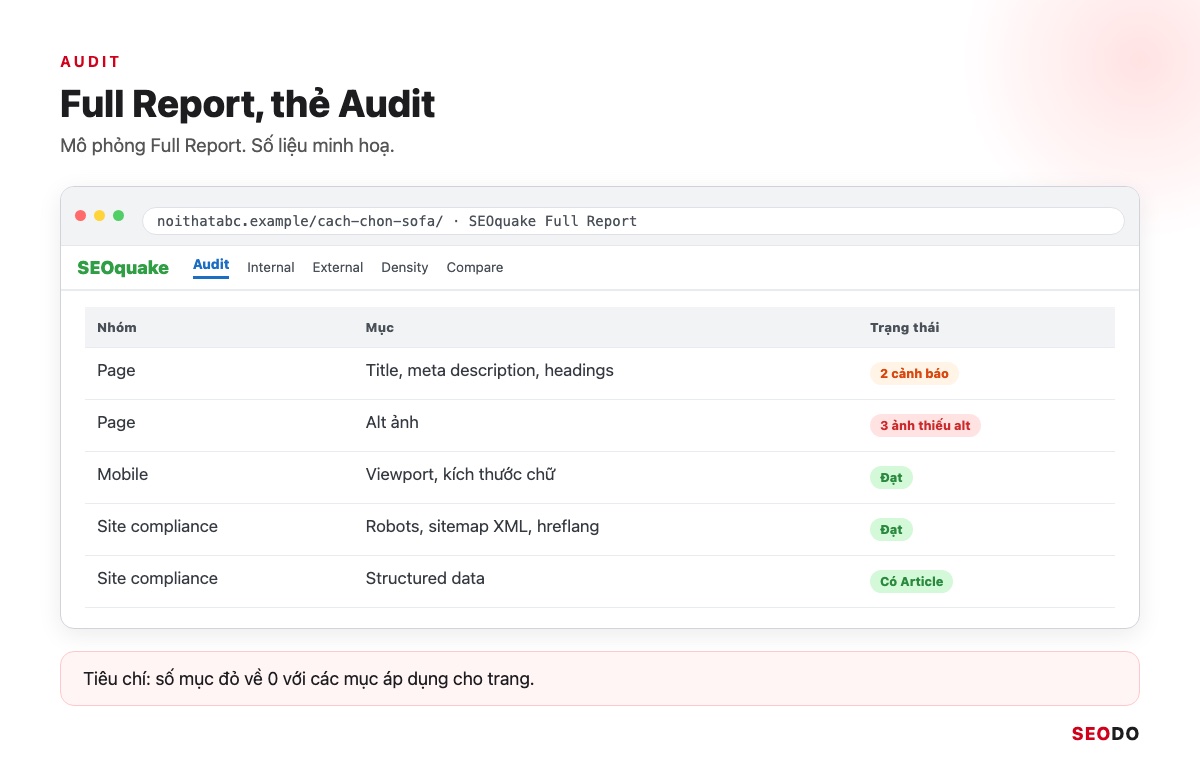The height and width of the screenshot is (766, 1200).
Task: Select 'Title, meta description, headings' cell
Action: coord(490,370)
